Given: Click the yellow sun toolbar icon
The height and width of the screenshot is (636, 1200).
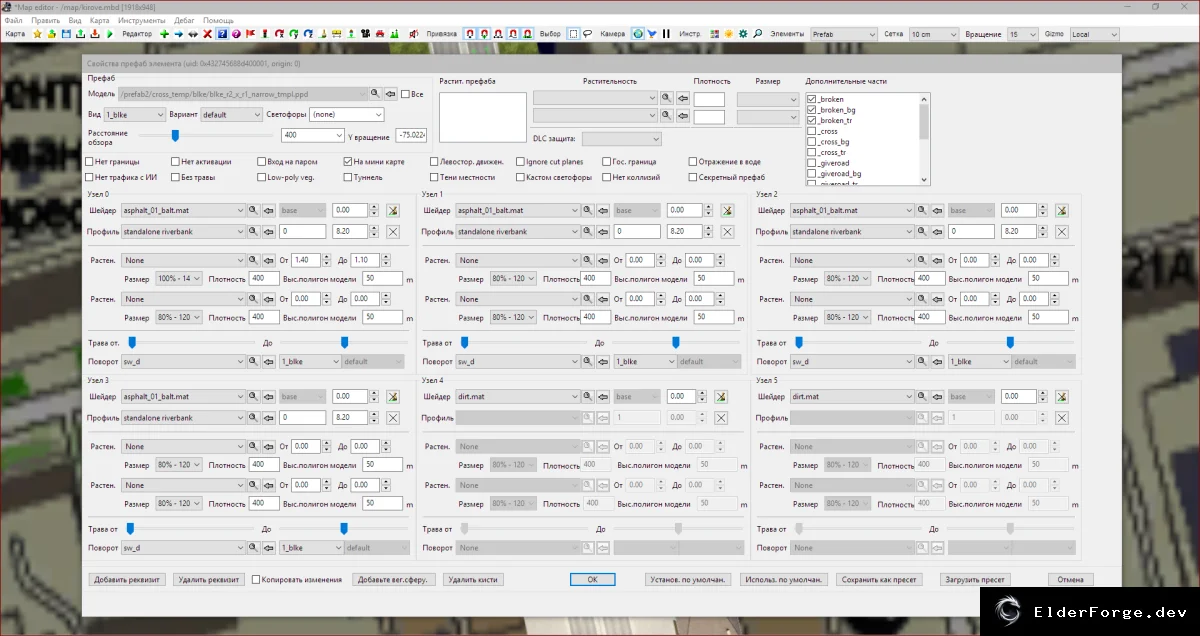Looking at the screenshot, I should tap(729, 34).
